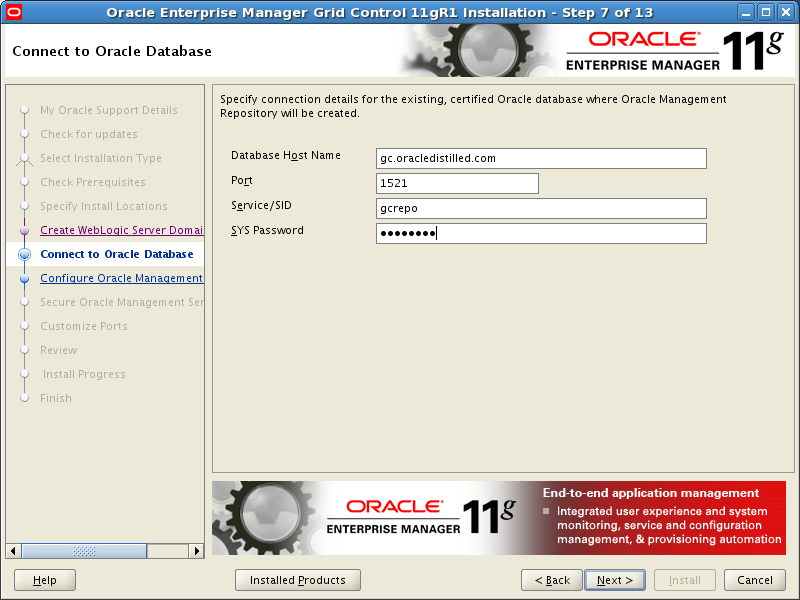Click the Port label

(241, 180)
